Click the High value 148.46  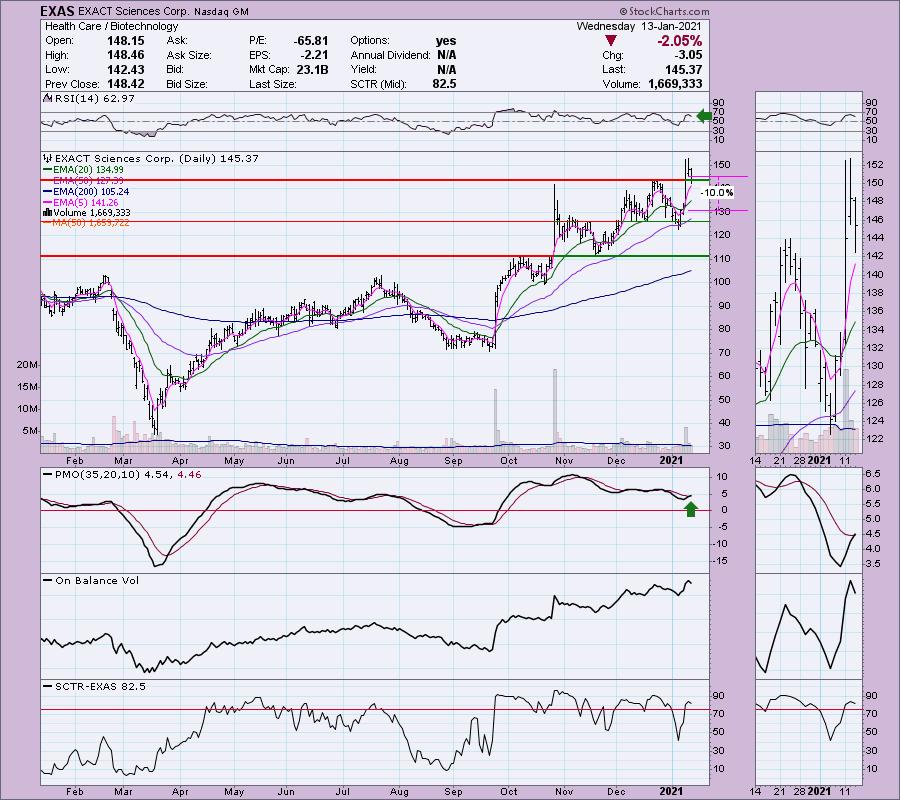pyautogui.click(x=125, y=55)
